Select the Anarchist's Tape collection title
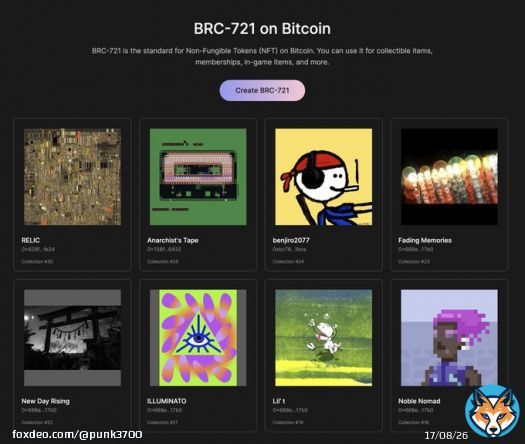 (173, 240)
